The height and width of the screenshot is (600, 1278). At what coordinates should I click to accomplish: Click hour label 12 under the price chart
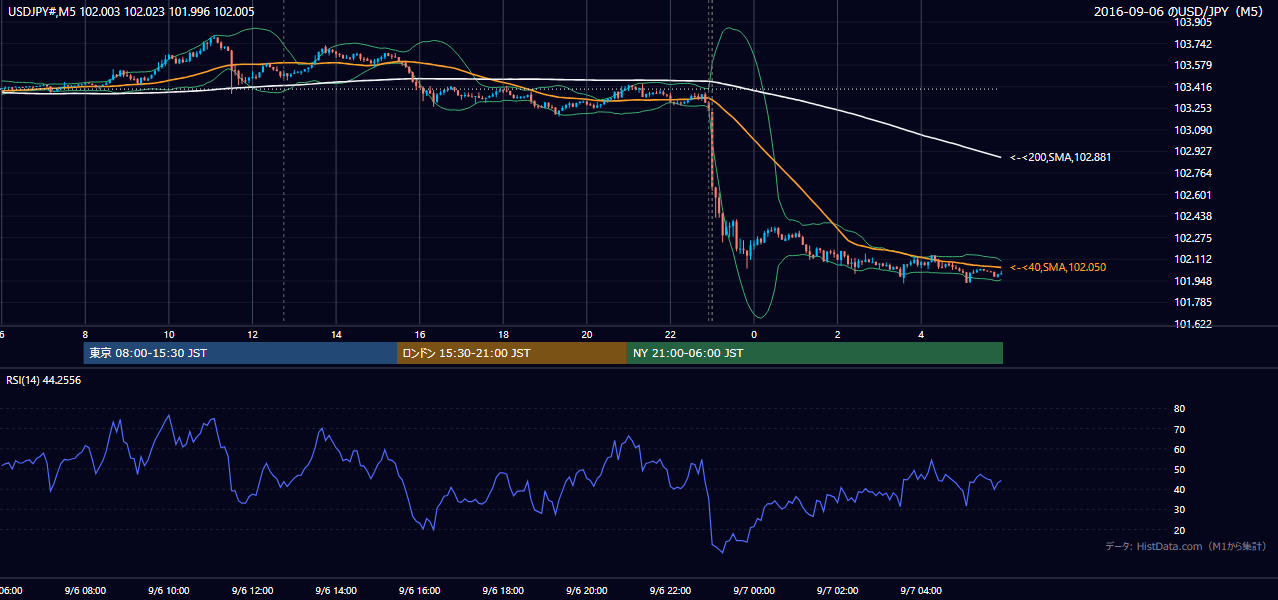pyautogui.click(x=253, y=334)
